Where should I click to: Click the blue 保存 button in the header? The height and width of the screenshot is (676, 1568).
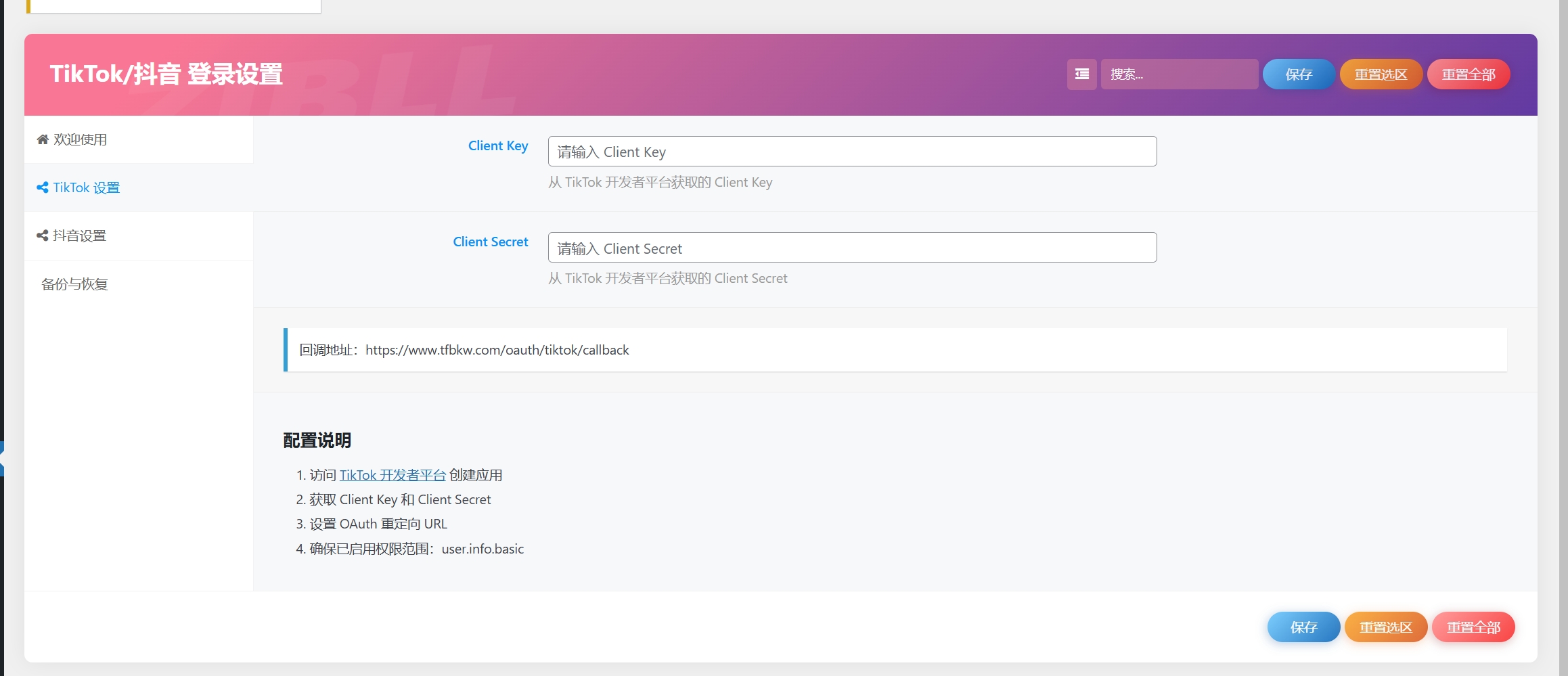(1299, 74)
